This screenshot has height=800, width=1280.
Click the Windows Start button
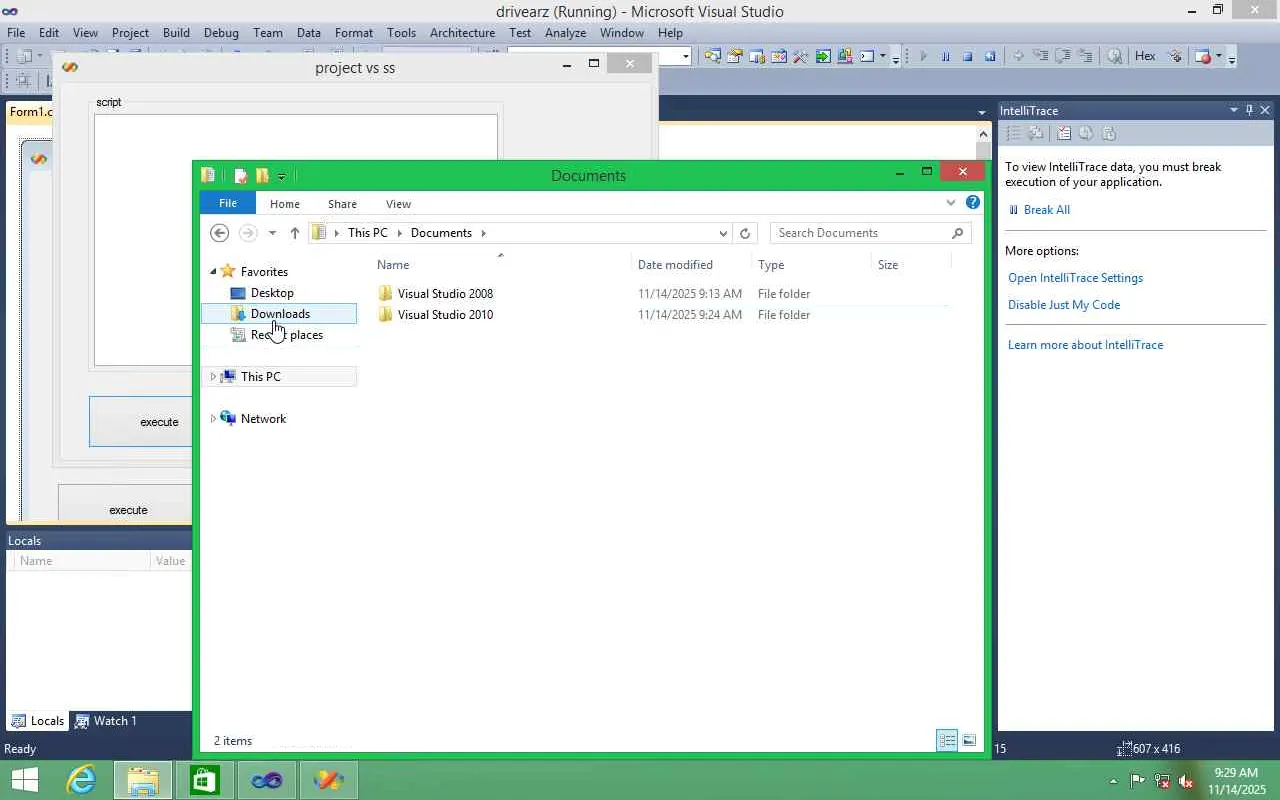(24, 779)
